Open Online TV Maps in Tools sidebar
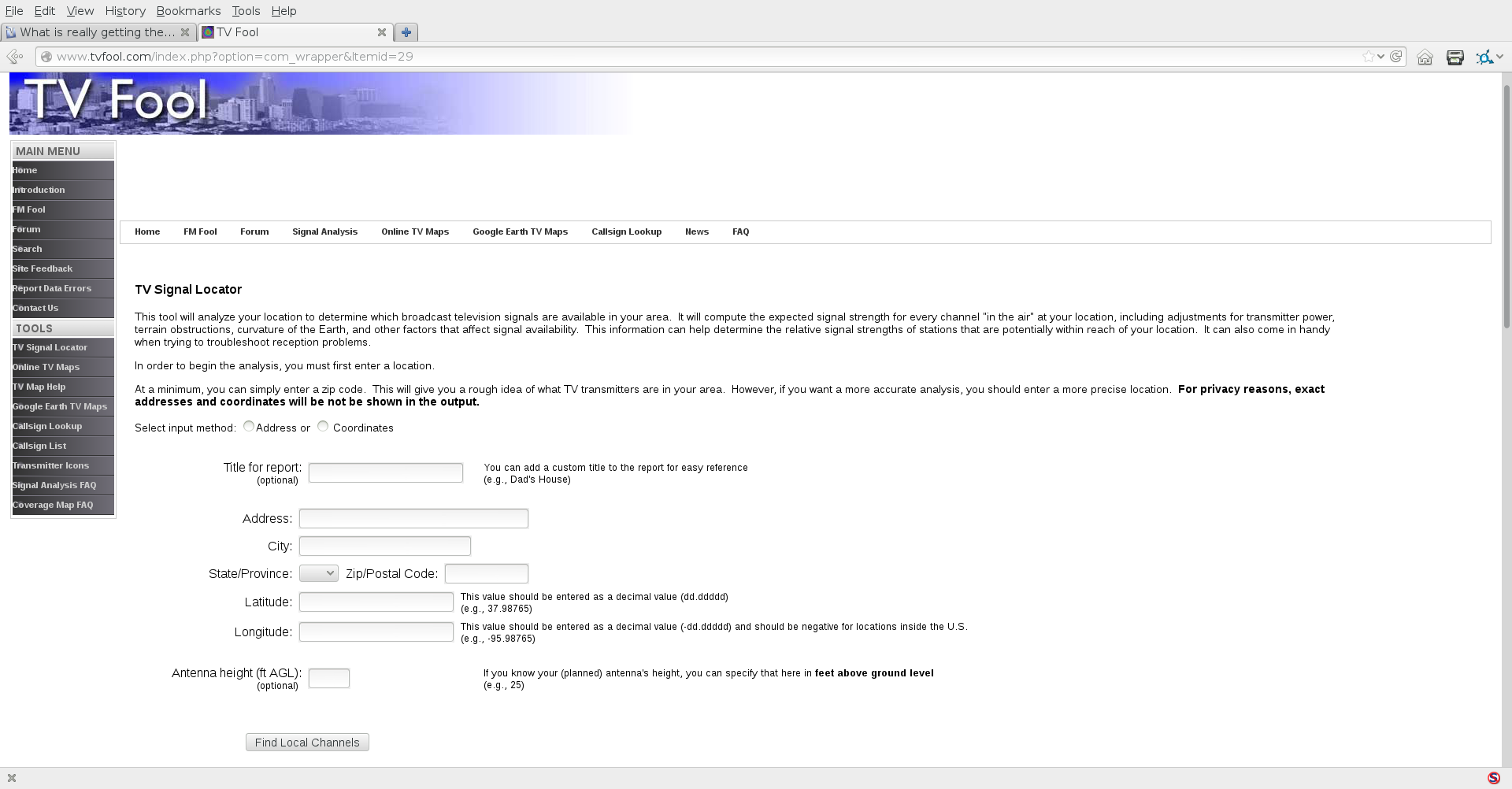The width and height of the screenshot is (1512, 789). 63,367
